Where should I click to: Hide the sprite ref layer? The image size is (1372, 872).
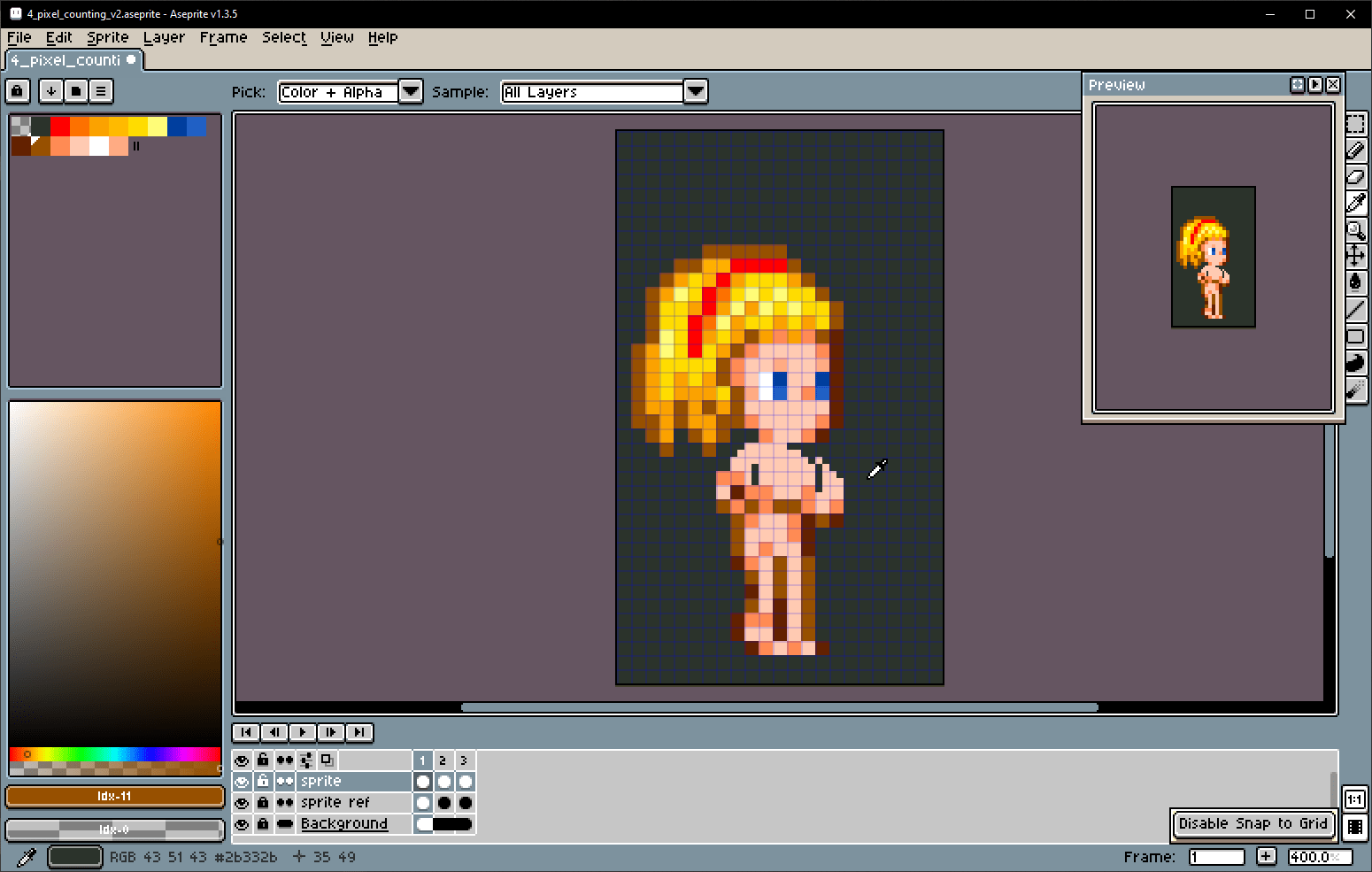pyautogui.click(x=242, y=803)
